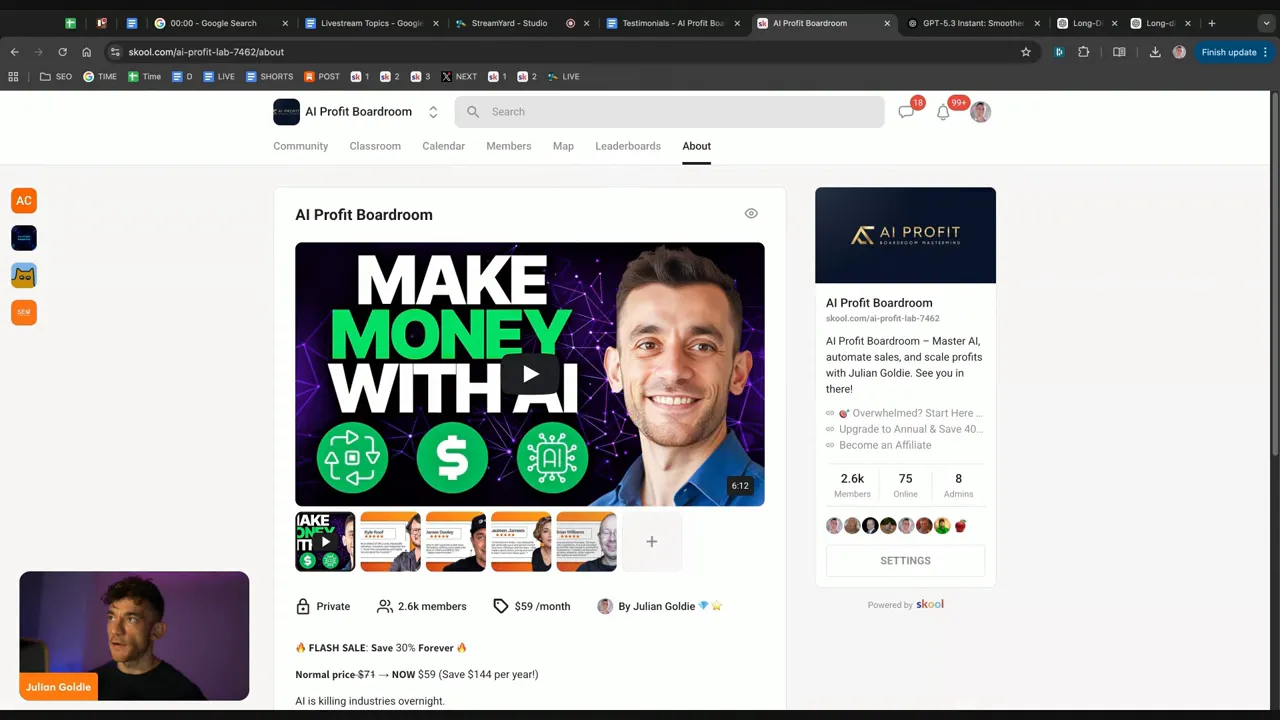Open the Become an Affiliate link

885,445
